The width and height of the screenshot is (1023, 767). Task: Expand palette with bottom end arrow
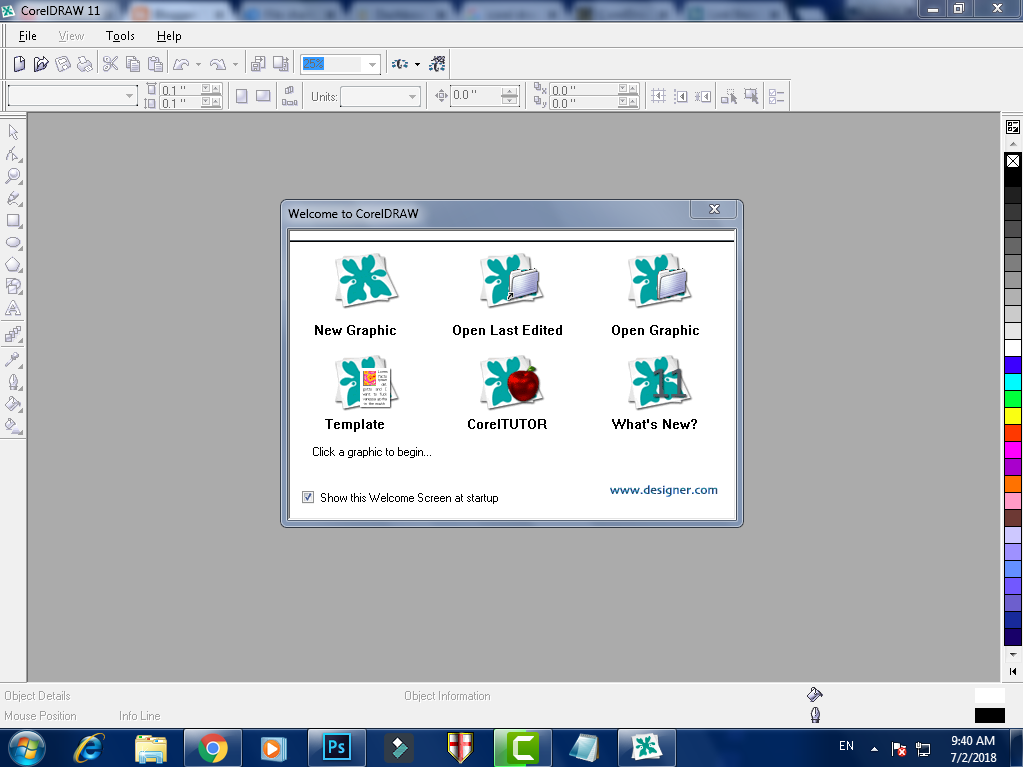coord(1013,671)
